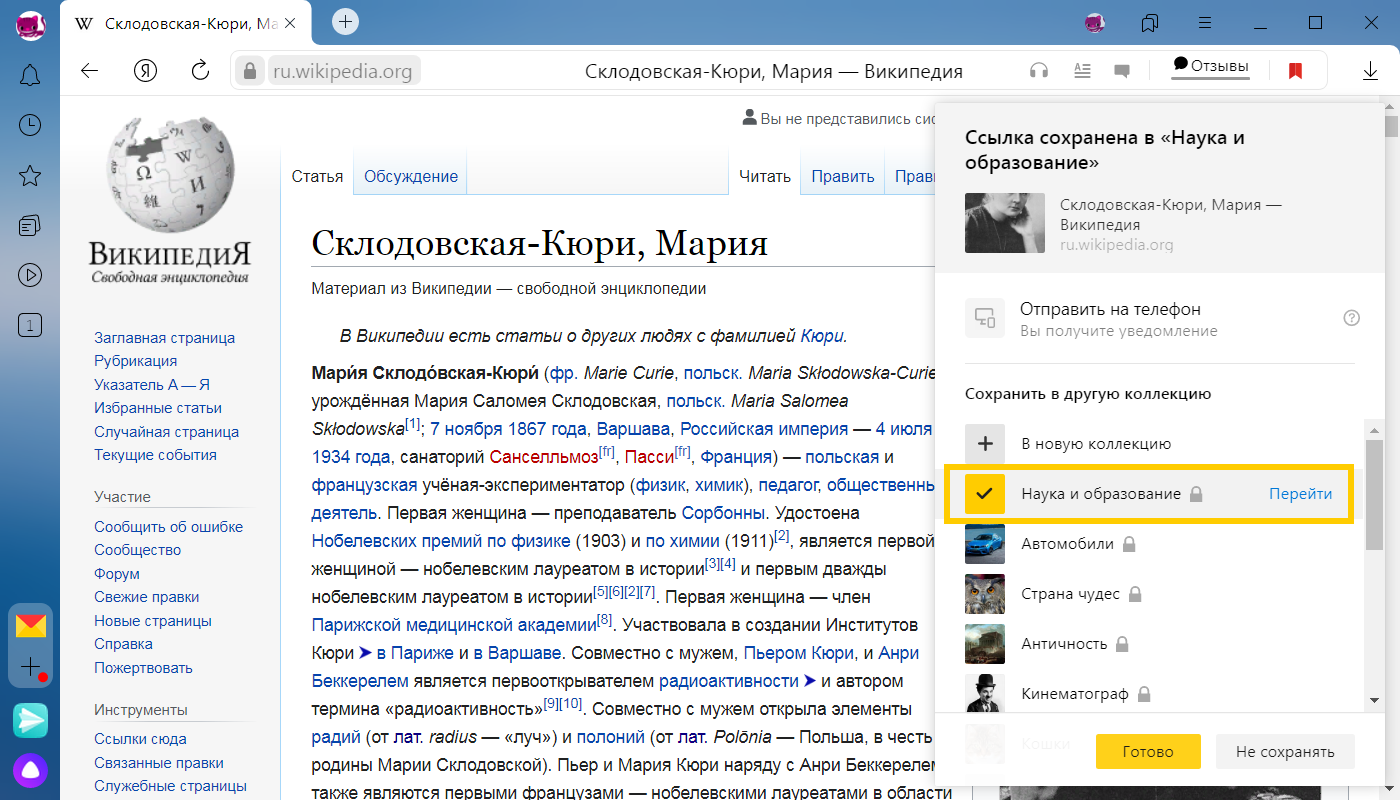The height and width of the screenshot is (800, 1400).
Task: Switch to Обсуждение tab
Action: point(411,176)
